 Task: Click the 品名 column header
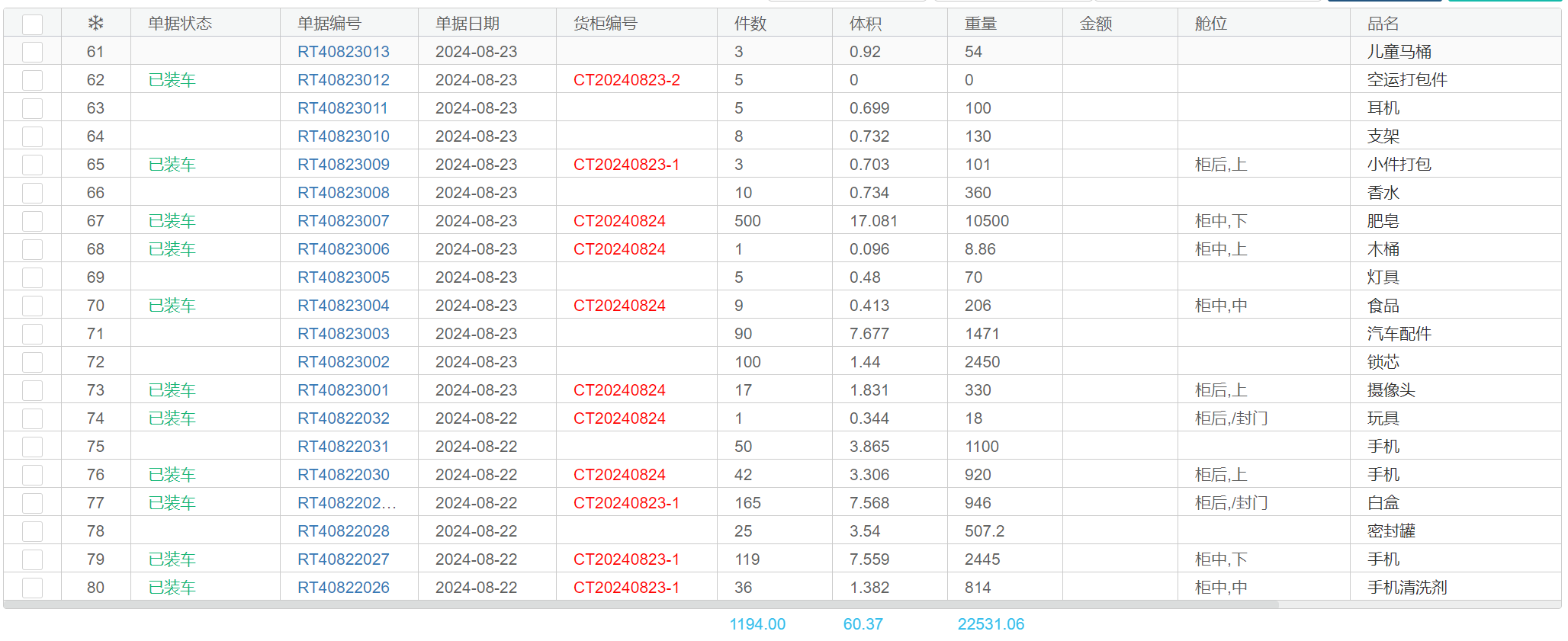click(1383, 24)
